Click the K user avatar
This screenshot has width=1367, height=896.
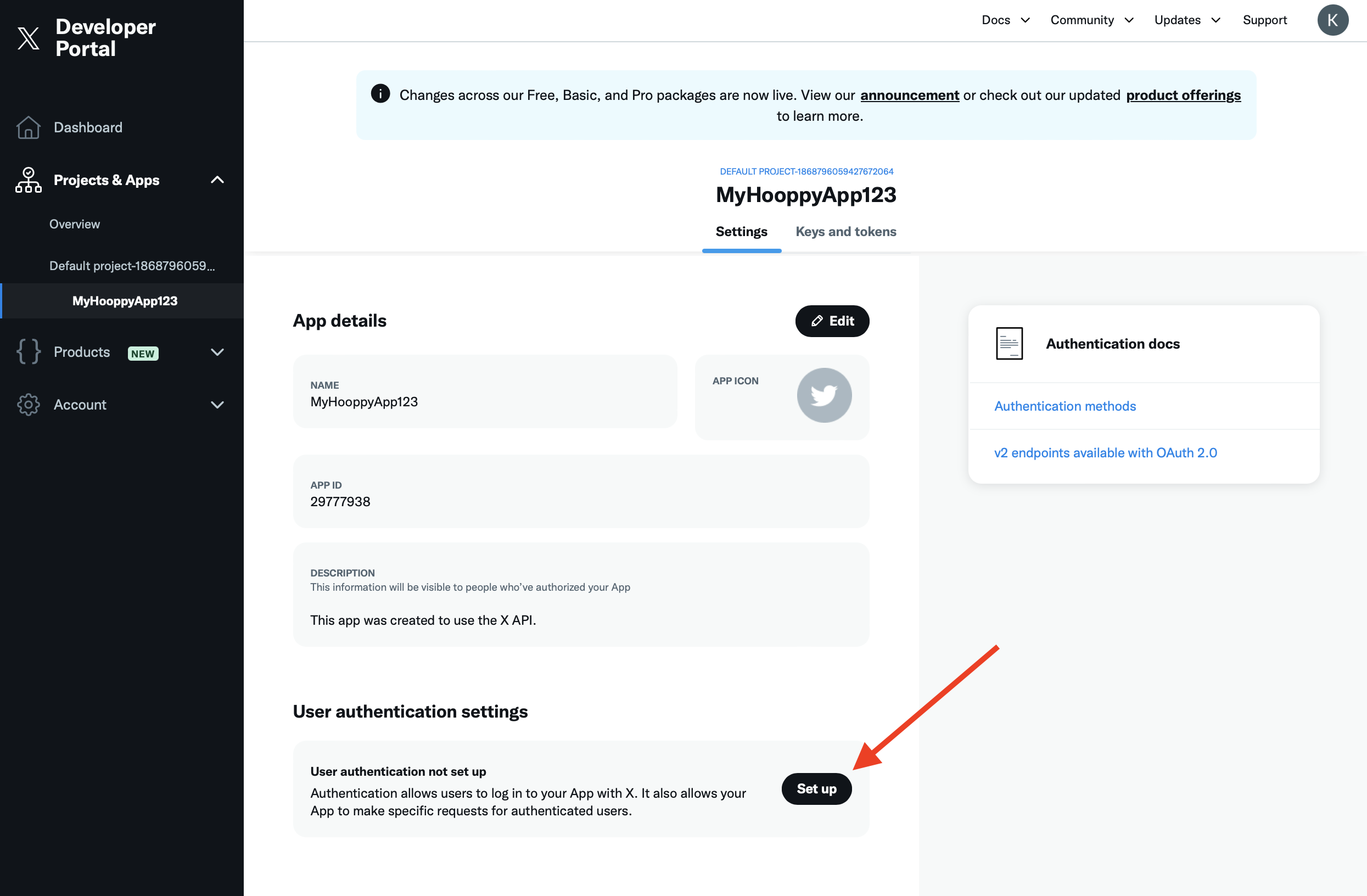1332,20
